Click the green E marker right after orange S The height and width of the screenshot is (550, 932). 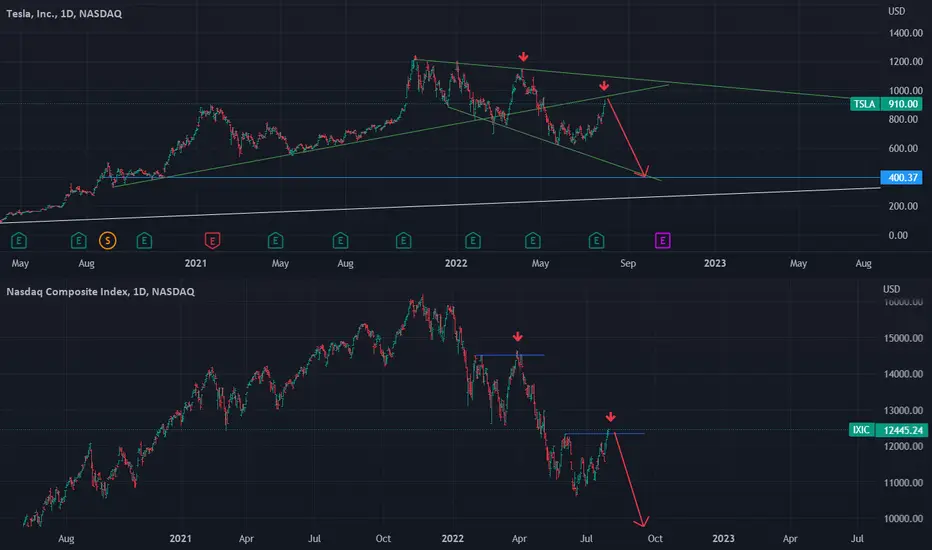coord(144,241)
